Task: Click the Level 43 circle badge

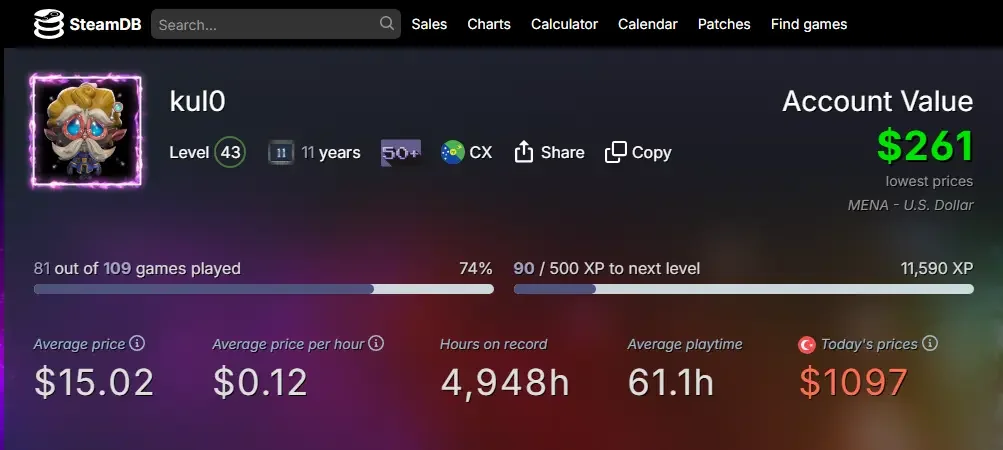Action: (x=230, y=152)
